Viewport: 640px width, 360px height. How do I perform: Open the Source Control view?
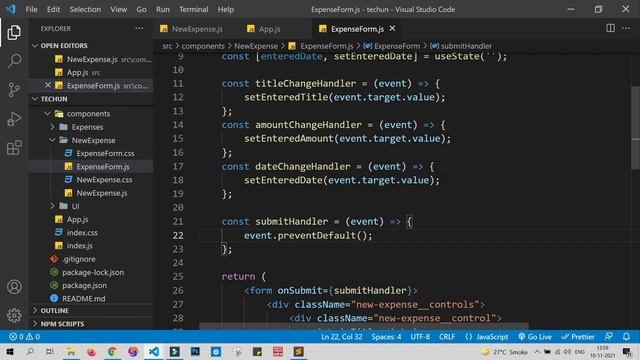(x=14, y=90)
